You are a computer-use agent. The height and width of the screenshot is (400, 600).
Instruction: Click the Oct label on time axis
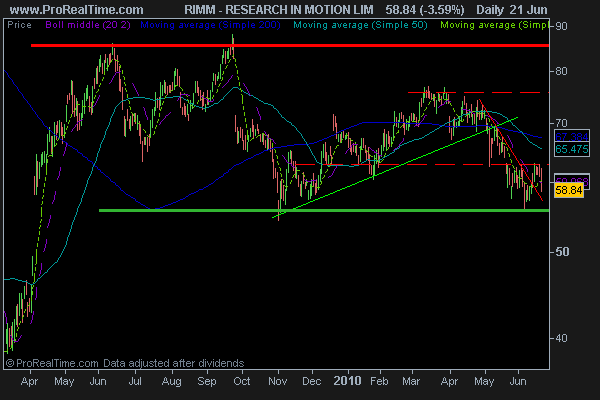pos(241,381)
